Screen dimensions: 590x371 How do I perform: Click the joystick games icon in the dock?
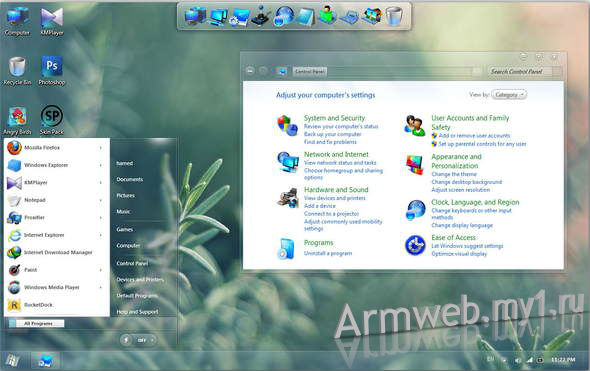click(261, 16)
